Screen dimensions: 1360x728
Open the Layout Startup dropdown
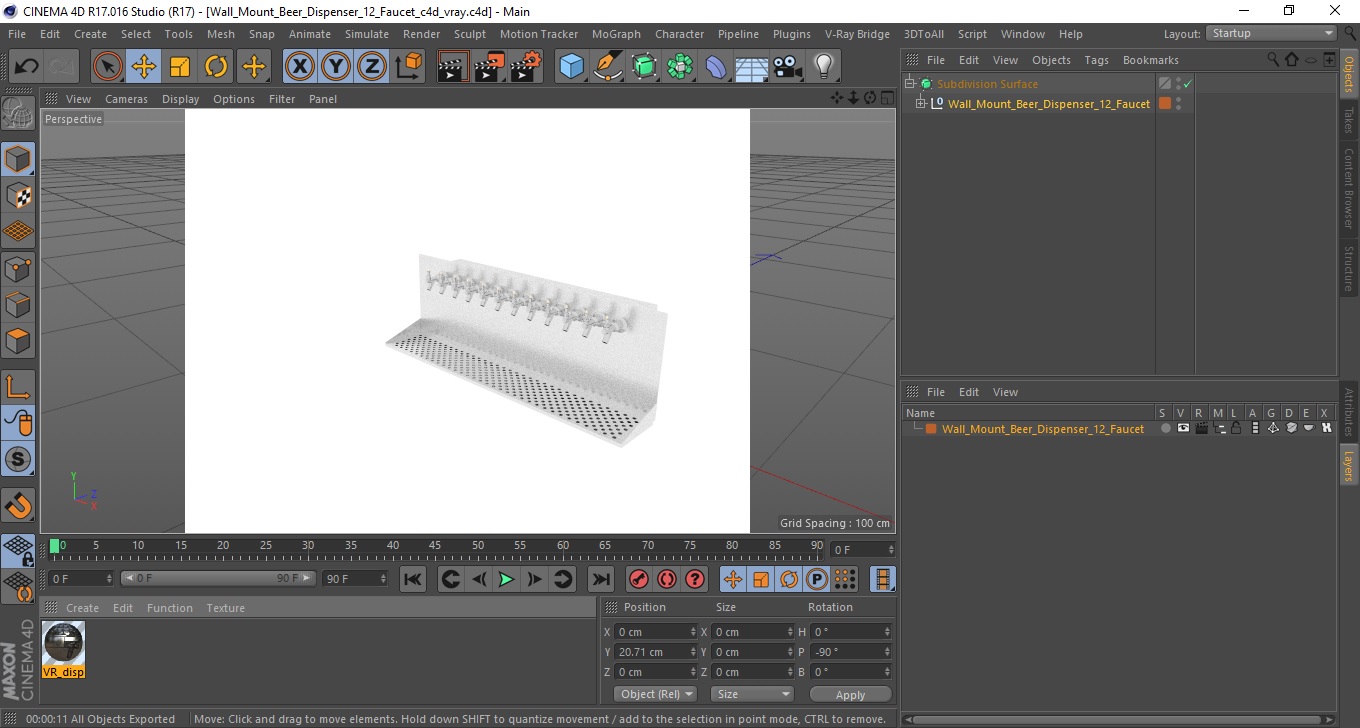[1271, 33]
